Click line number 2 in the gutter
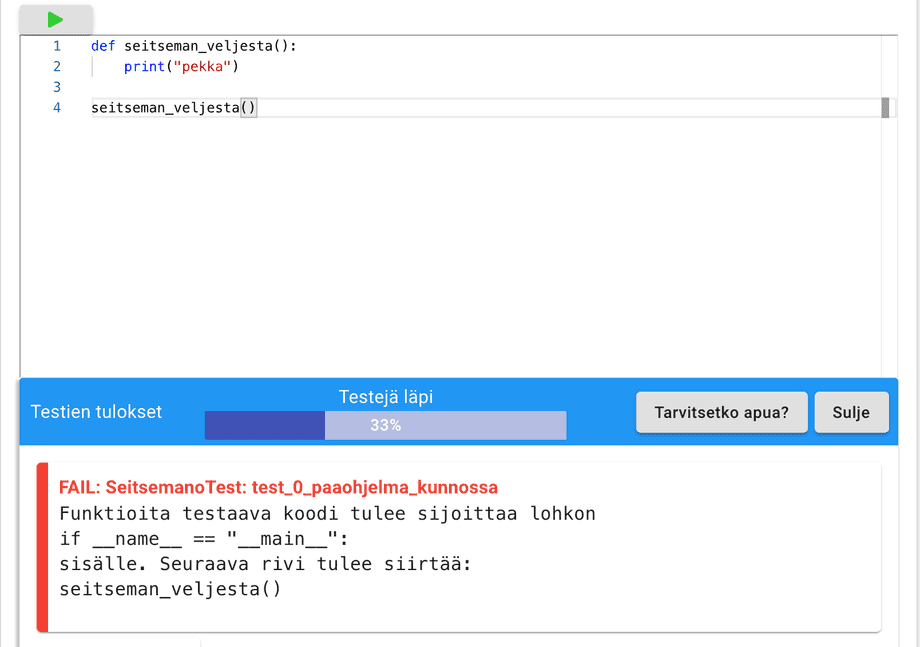 click(x=57, y=67)
